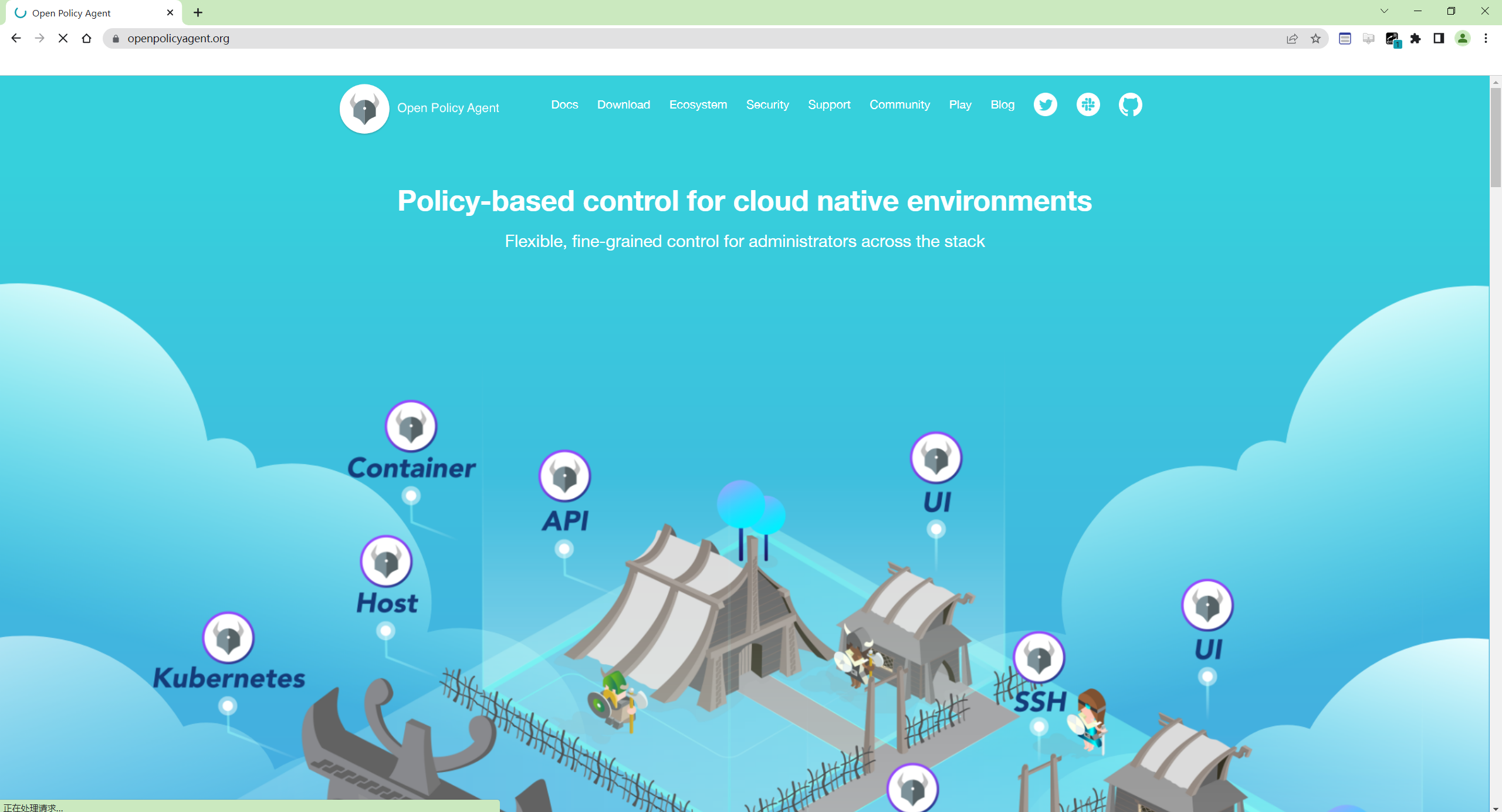Image resolution: width=1502 pixels, height=812 pixels.
Task: Open the Ecosystem menu item
Action: pyautogui.click(x=698, y=104)
